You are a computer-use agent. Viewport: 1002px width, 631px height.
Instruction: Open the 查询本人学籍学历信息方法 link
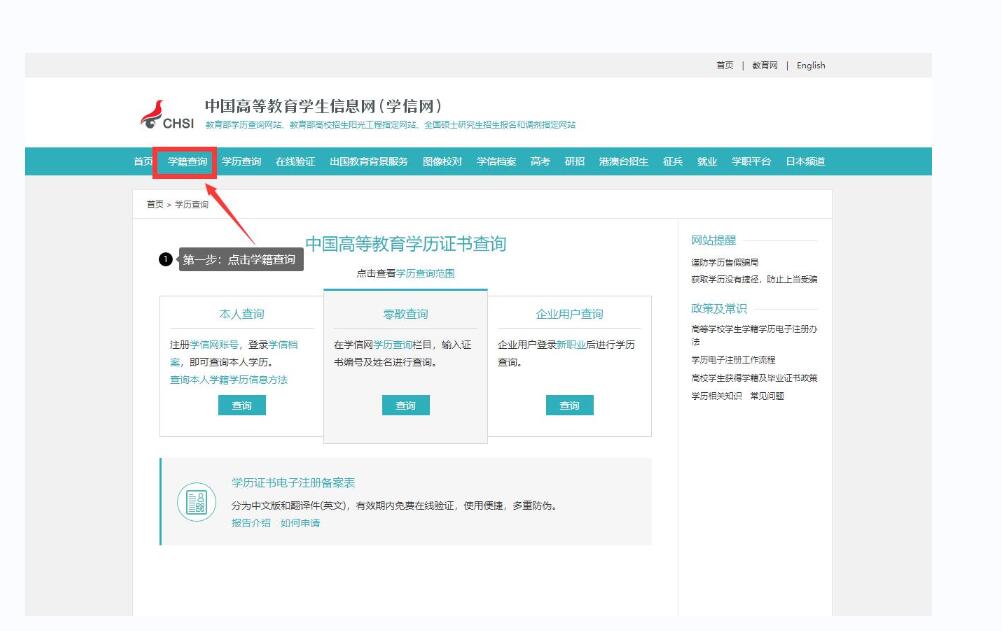click(x=229, y=380)
